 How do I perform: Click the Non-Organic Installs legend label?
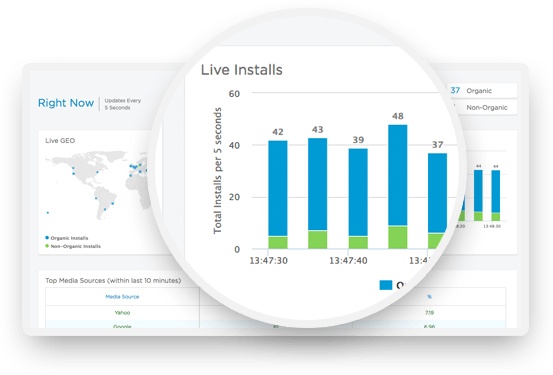[x=75, y=246]
